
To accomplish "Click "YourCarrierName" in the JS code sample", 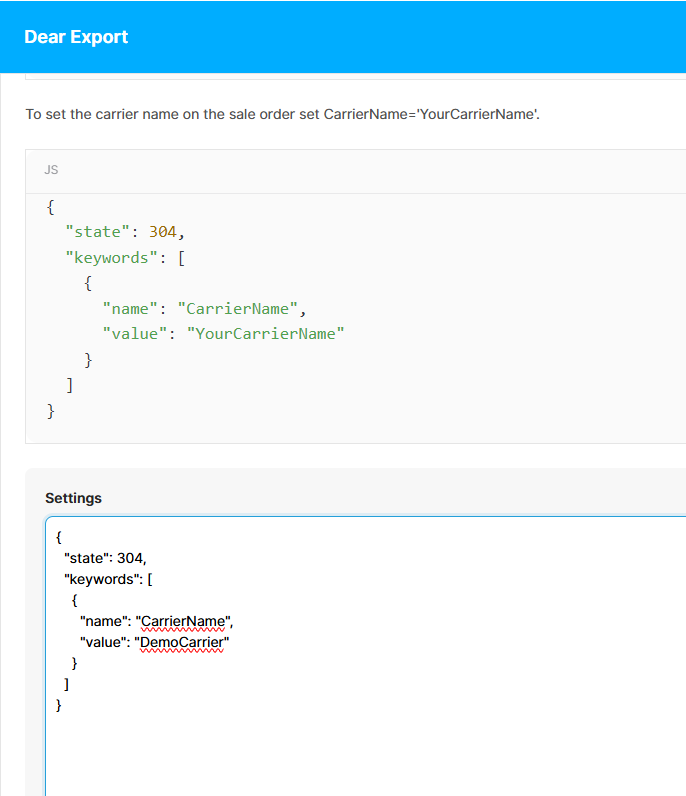I will (266, 334).
